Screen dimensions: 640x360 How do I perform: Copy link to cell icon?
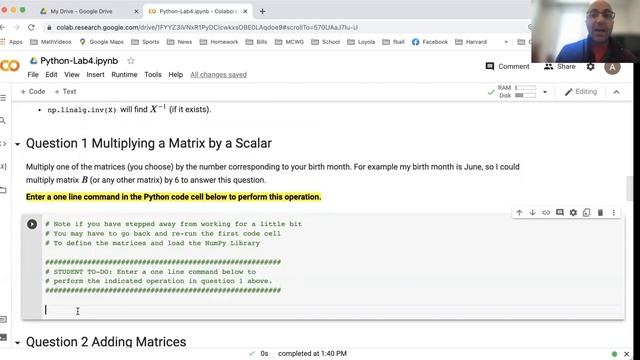coord(546,213)
